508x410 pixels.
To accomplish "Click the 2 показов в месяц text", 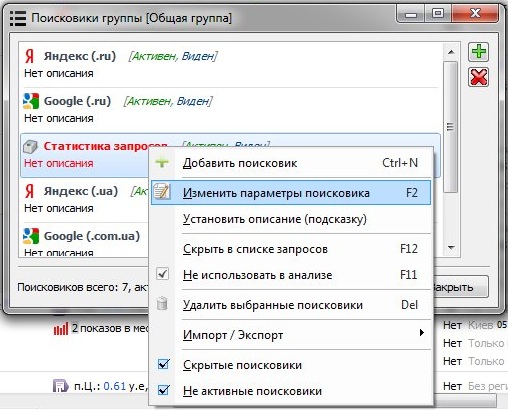I will (x=110, y=328).
